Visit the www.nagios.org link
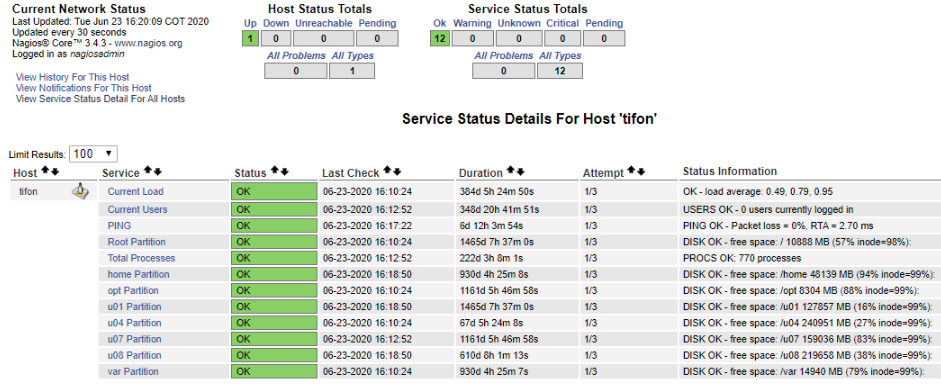This screenshot has height=385, width=941. (148, 43)
